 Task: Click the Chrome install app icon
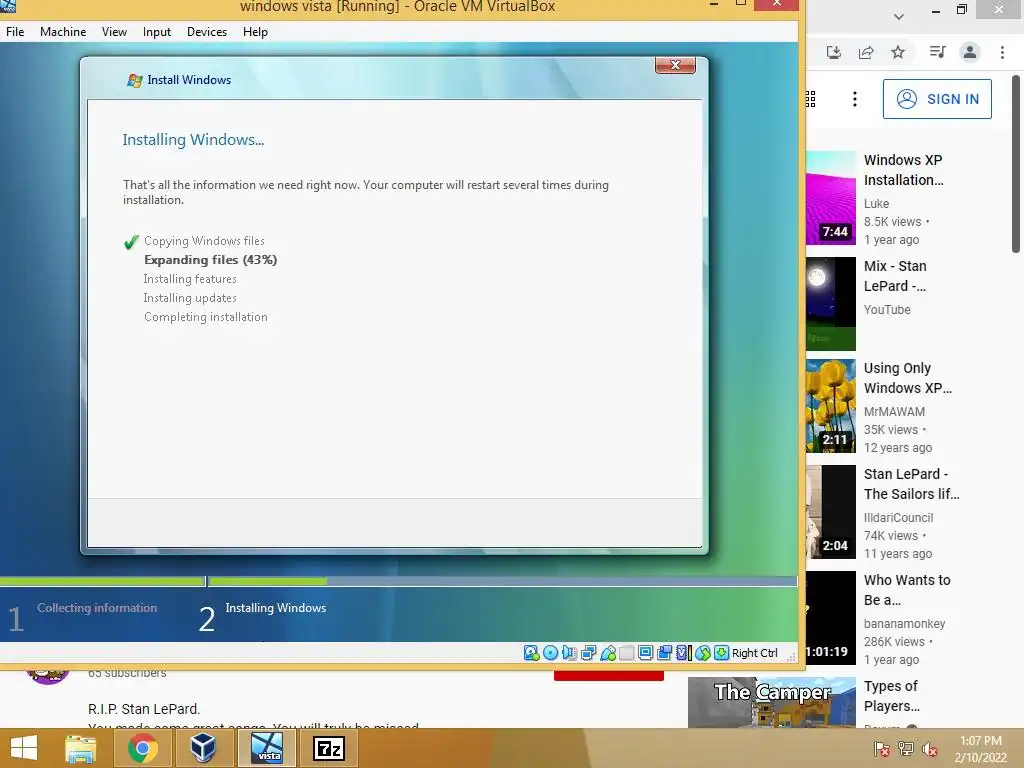(x=834, y=52)
